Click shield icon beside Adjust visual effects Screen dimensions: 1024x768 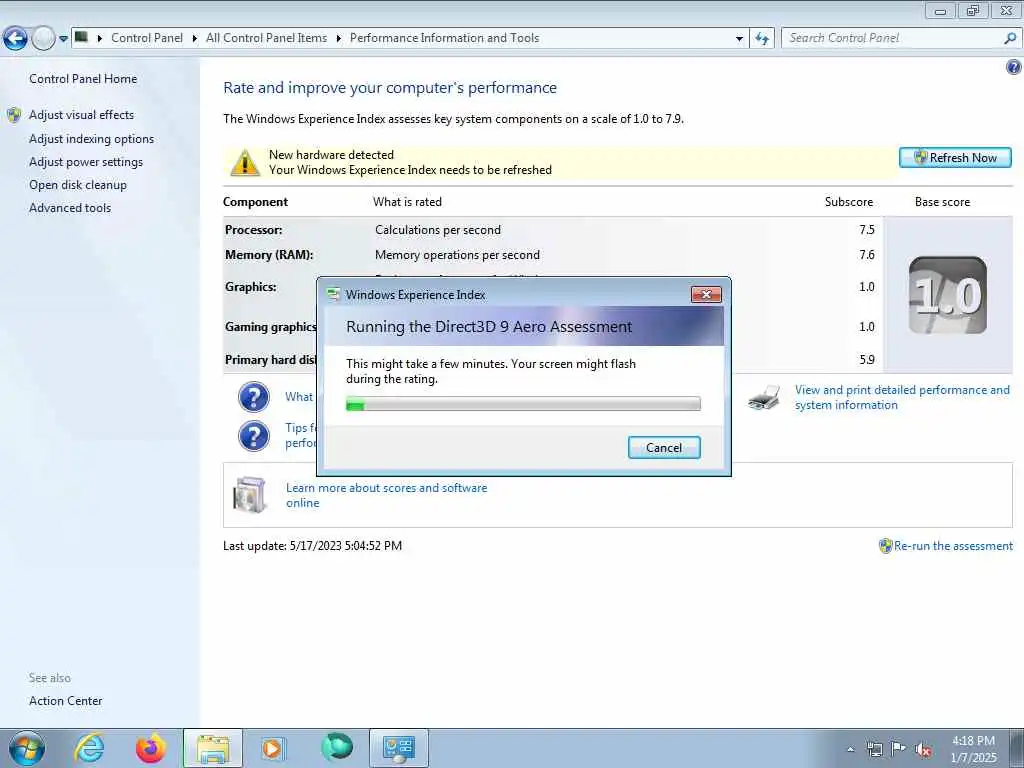click(14, 116)
